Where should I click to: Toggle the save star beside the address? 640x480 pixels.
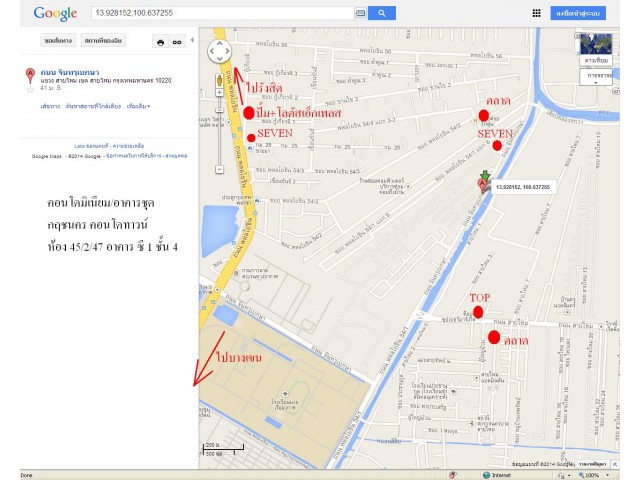(30, 90)
